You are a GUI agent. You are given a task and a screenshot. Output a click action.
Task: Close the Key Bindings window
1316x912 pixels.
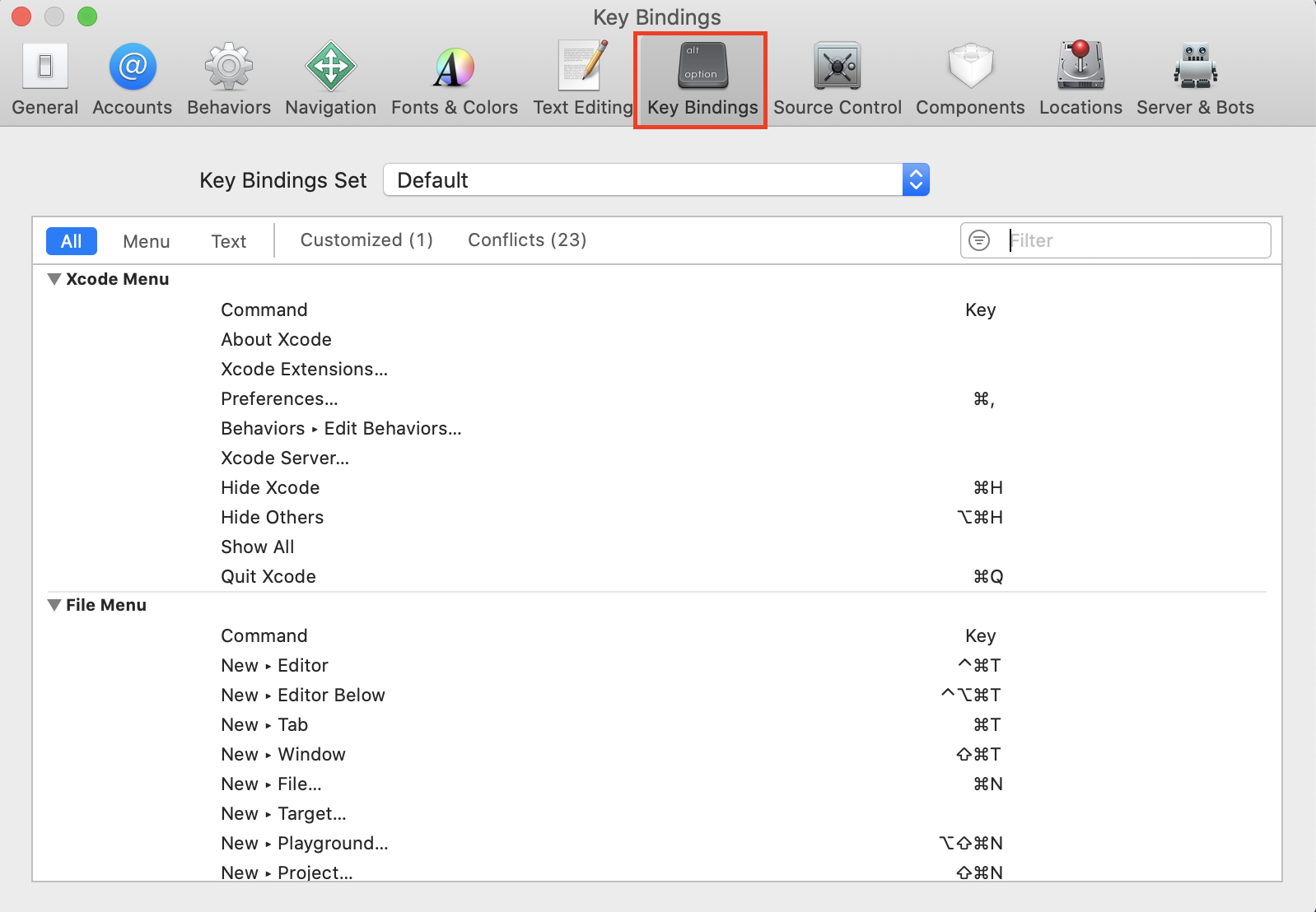tap(21, 16)
